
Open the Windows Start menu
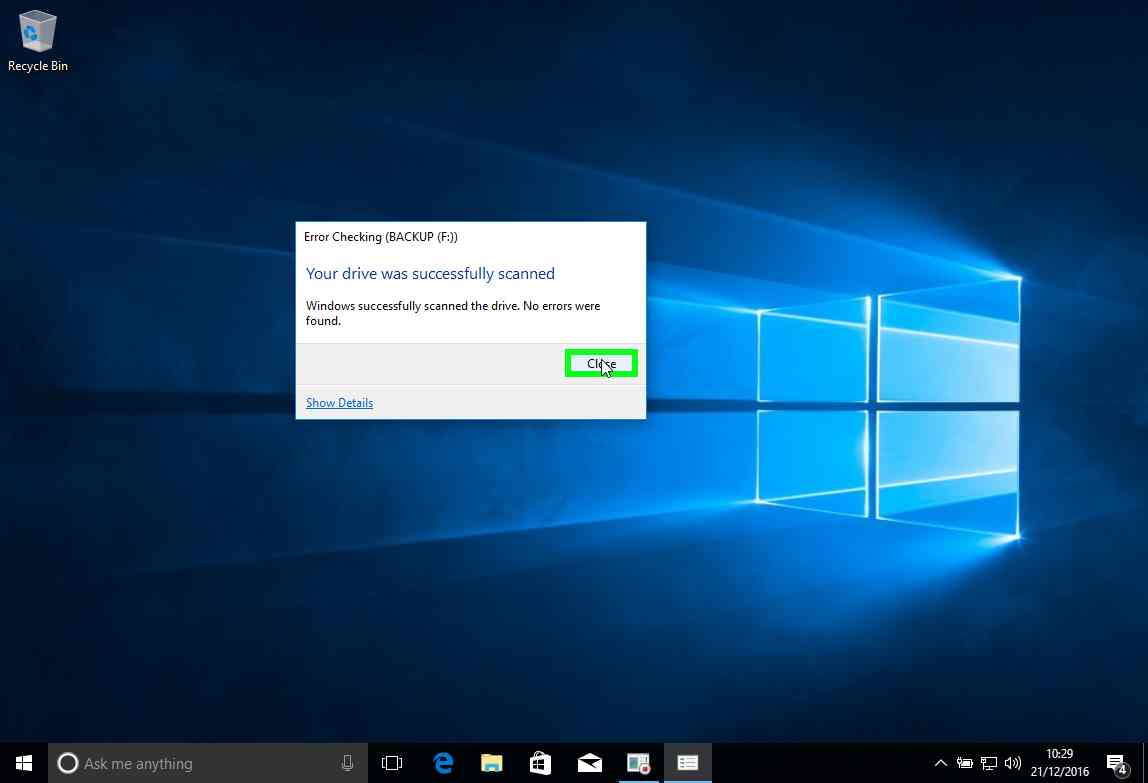click(x=23, y=763)
